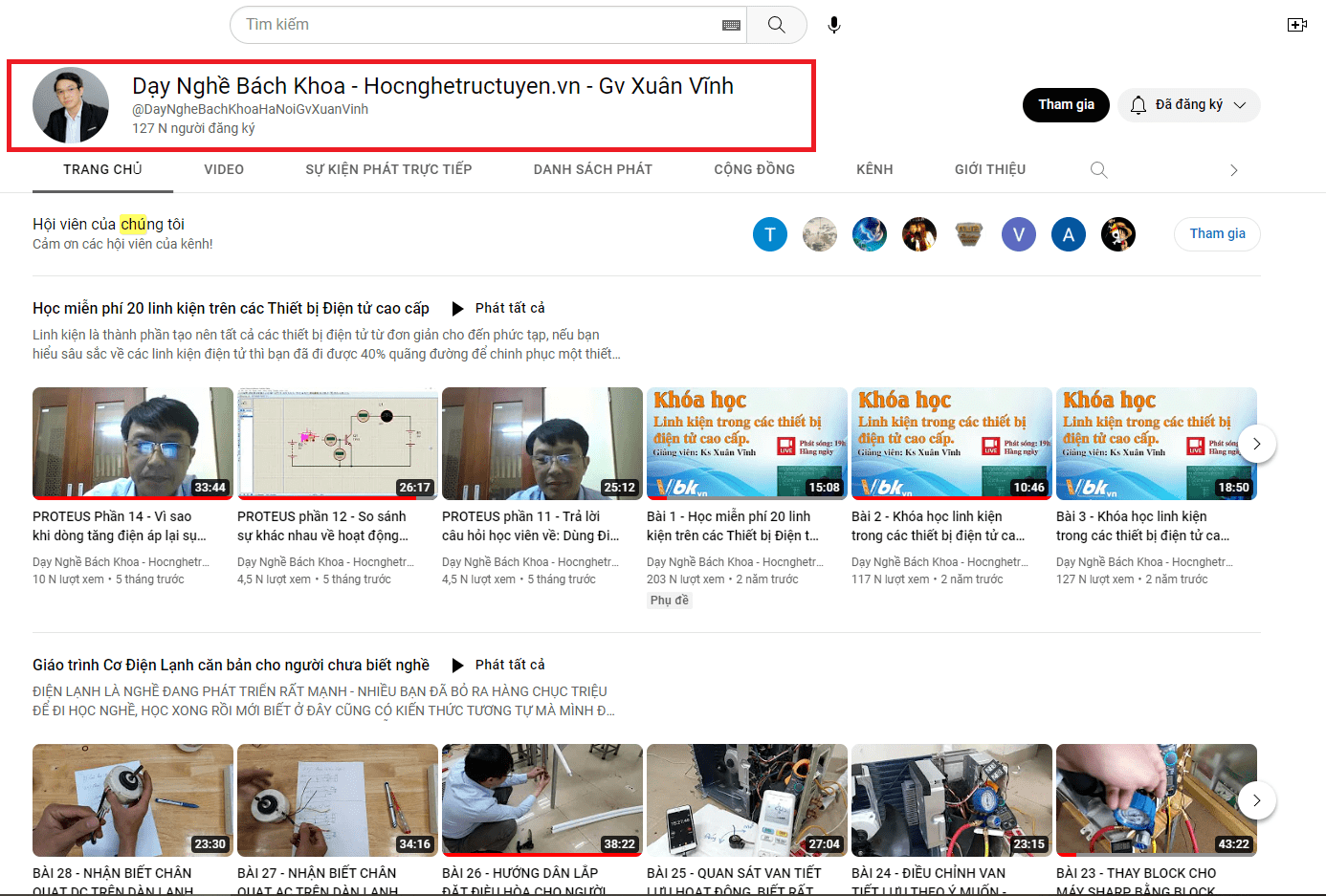Click the blue swirl member avatar
Viewport: 1326px width, 896px height.
(x=870, y=234)
